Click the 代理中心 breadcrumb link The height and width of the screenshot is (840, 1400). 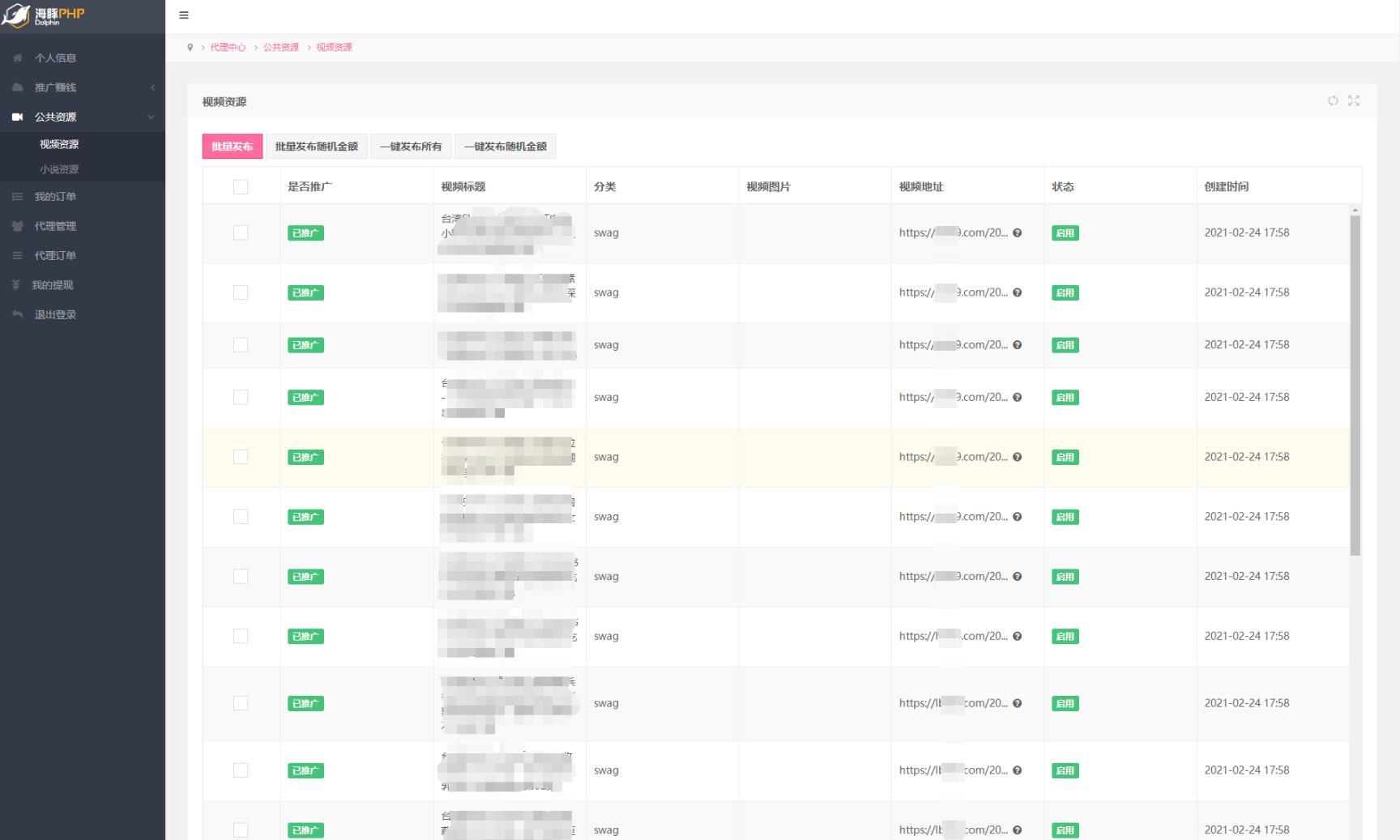(x=228, y=48)
